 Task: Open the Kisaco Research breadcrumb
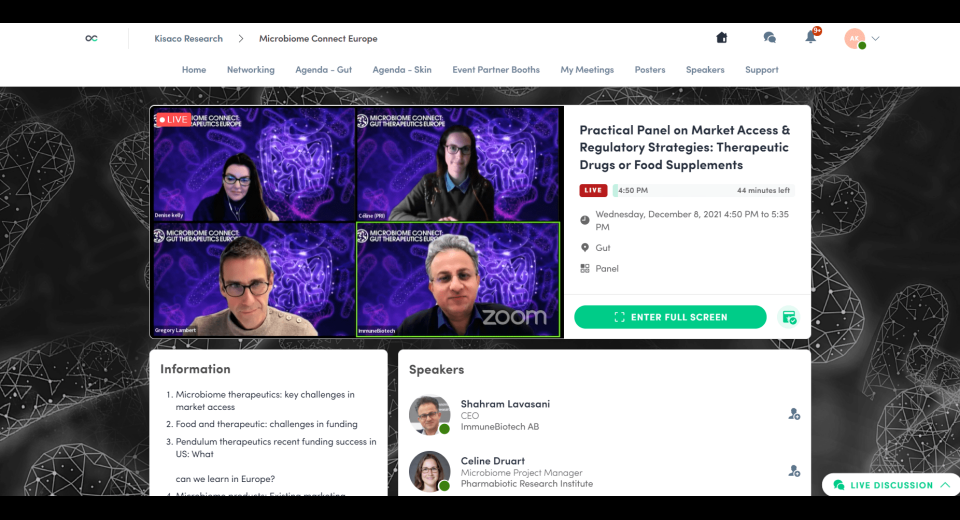coord(189,39)
